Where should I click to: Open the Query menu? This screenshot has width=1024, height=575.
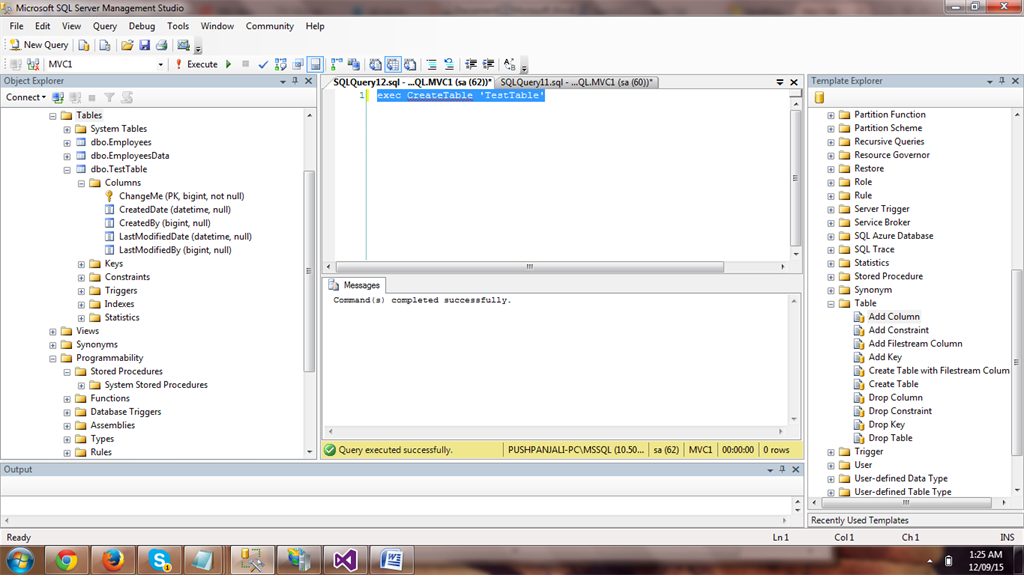(104, 26)
